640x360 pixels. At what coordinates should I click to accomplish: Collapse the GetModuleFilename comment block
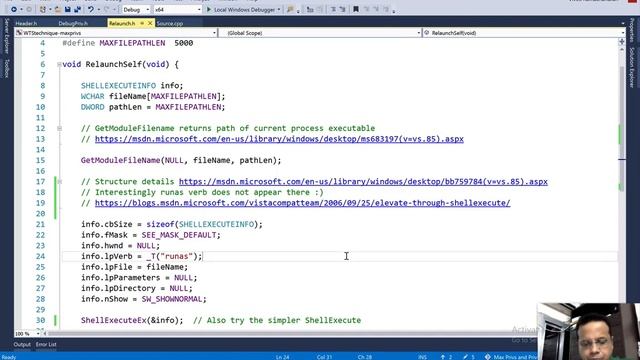point(60,128)
